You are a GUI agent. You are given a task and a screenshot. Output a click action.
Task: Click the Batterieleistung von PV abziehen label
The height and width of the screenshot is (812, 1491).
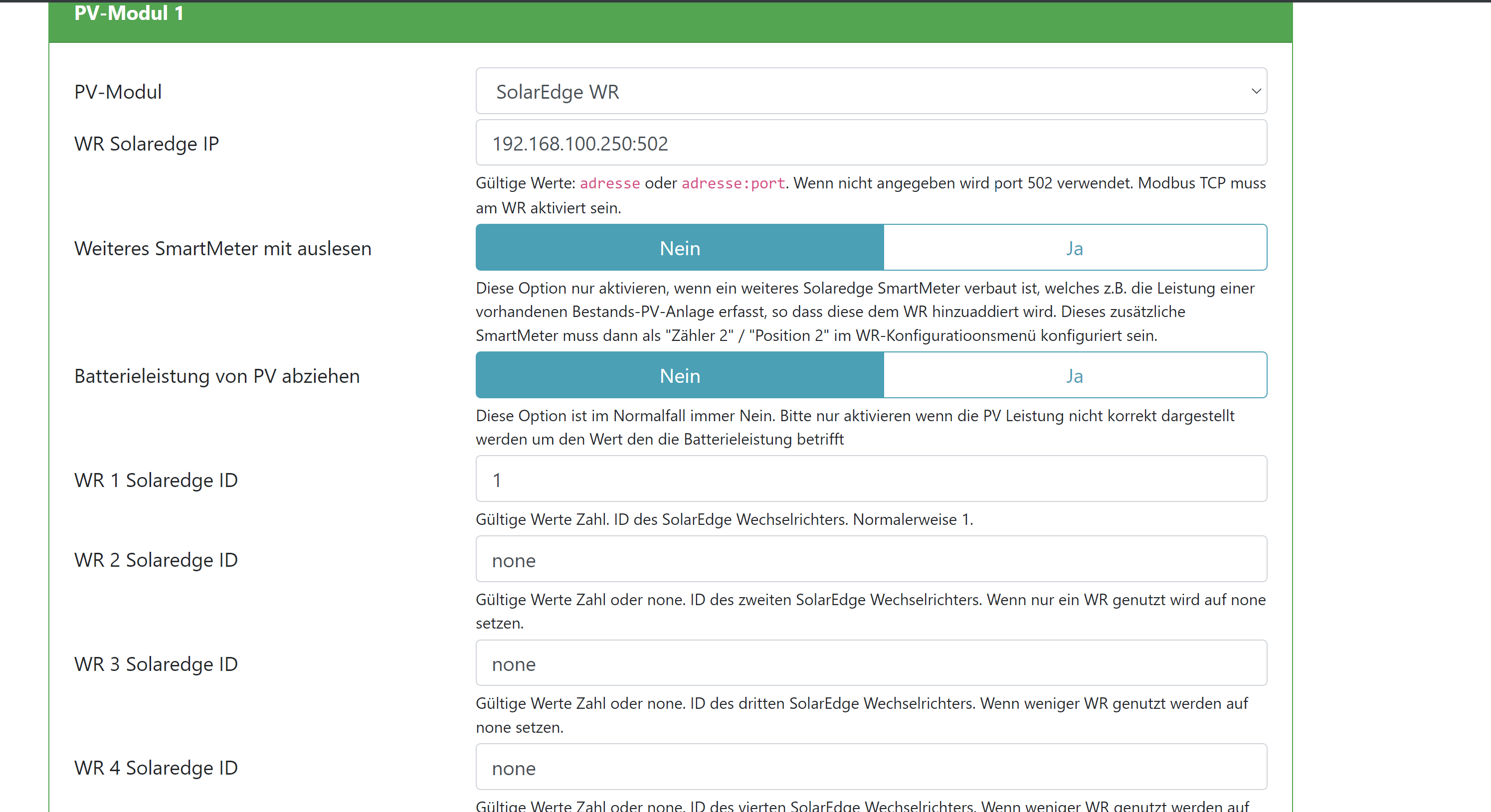click(x=217, y=376)
